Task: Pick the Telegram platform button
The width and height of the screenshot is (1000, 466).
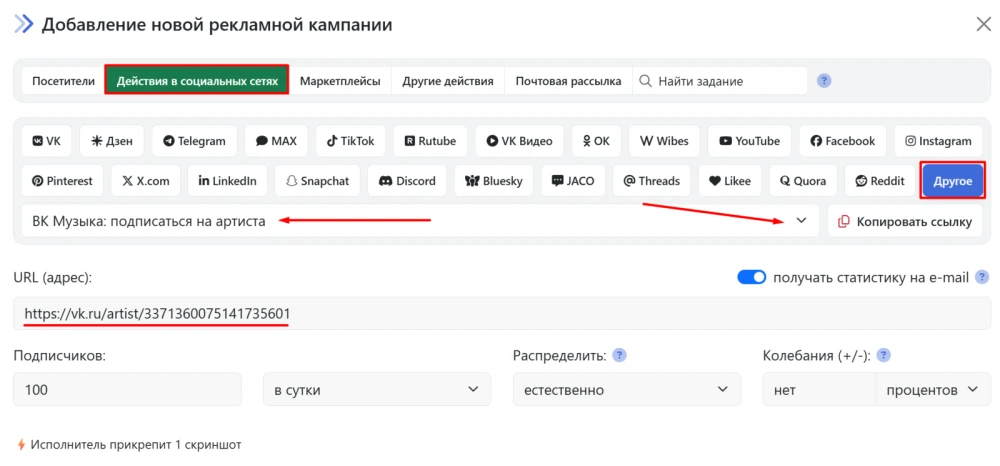Action: pyautogui.click(x=195, y=141)
